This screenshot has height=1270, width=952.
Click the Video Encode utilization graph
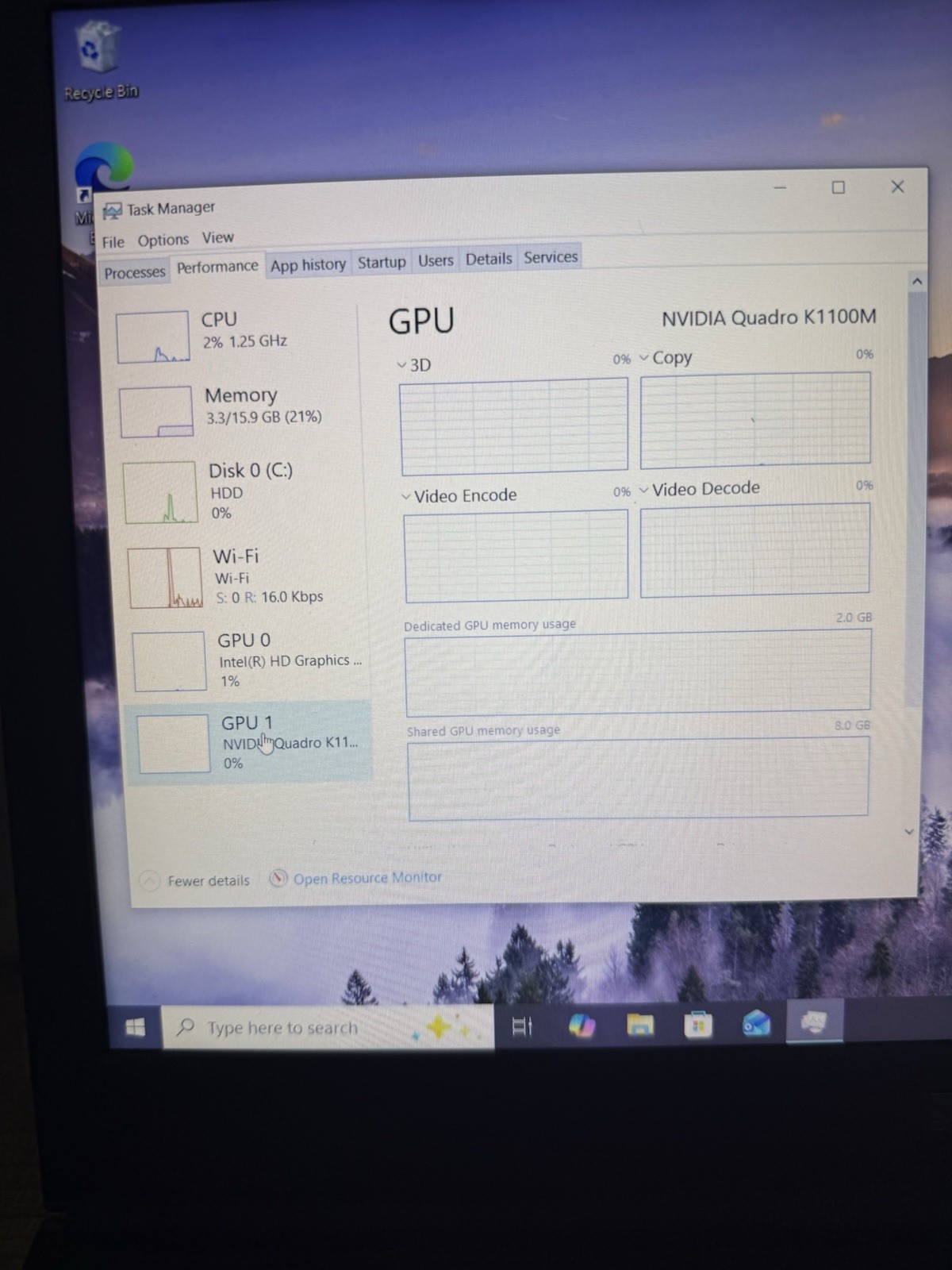(x=516, y=556)
